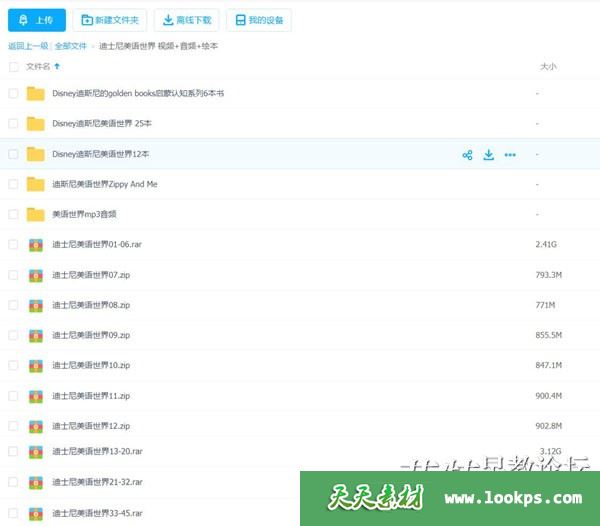Select file name 迪士尼美语世界12.zip
Viewport: 600px width, 526px height.
(91, 426)
